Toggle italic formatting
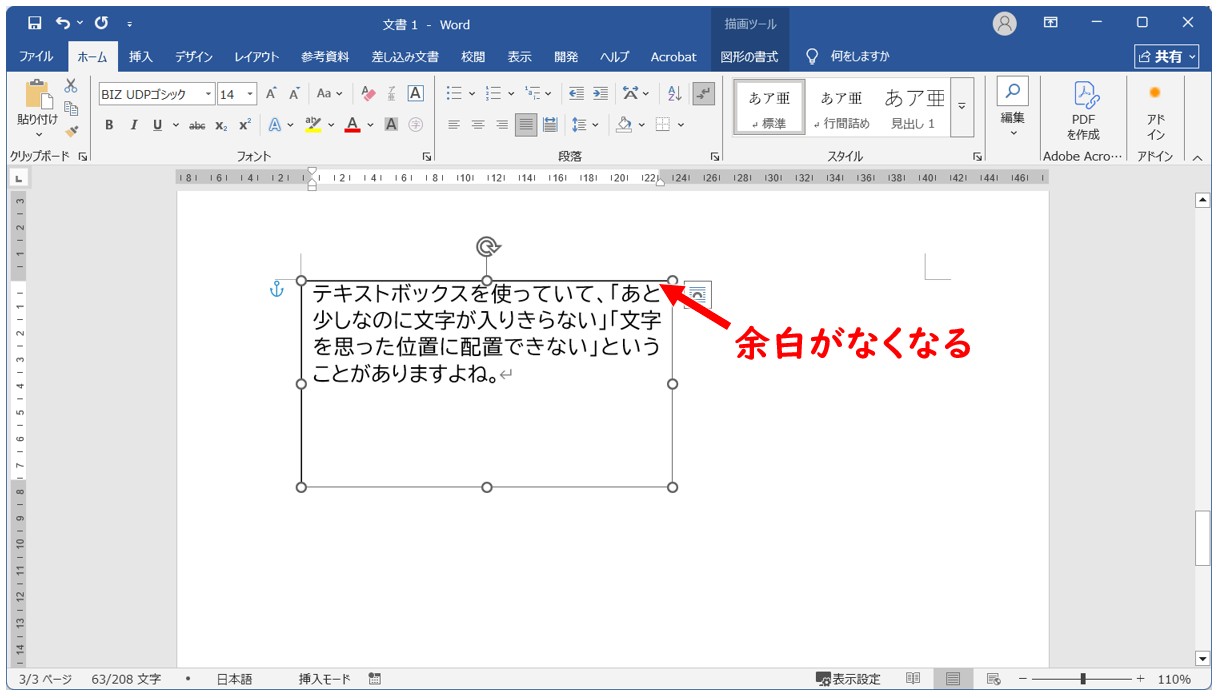Viewport: 1218px width, 698px height. click(133, 125)
